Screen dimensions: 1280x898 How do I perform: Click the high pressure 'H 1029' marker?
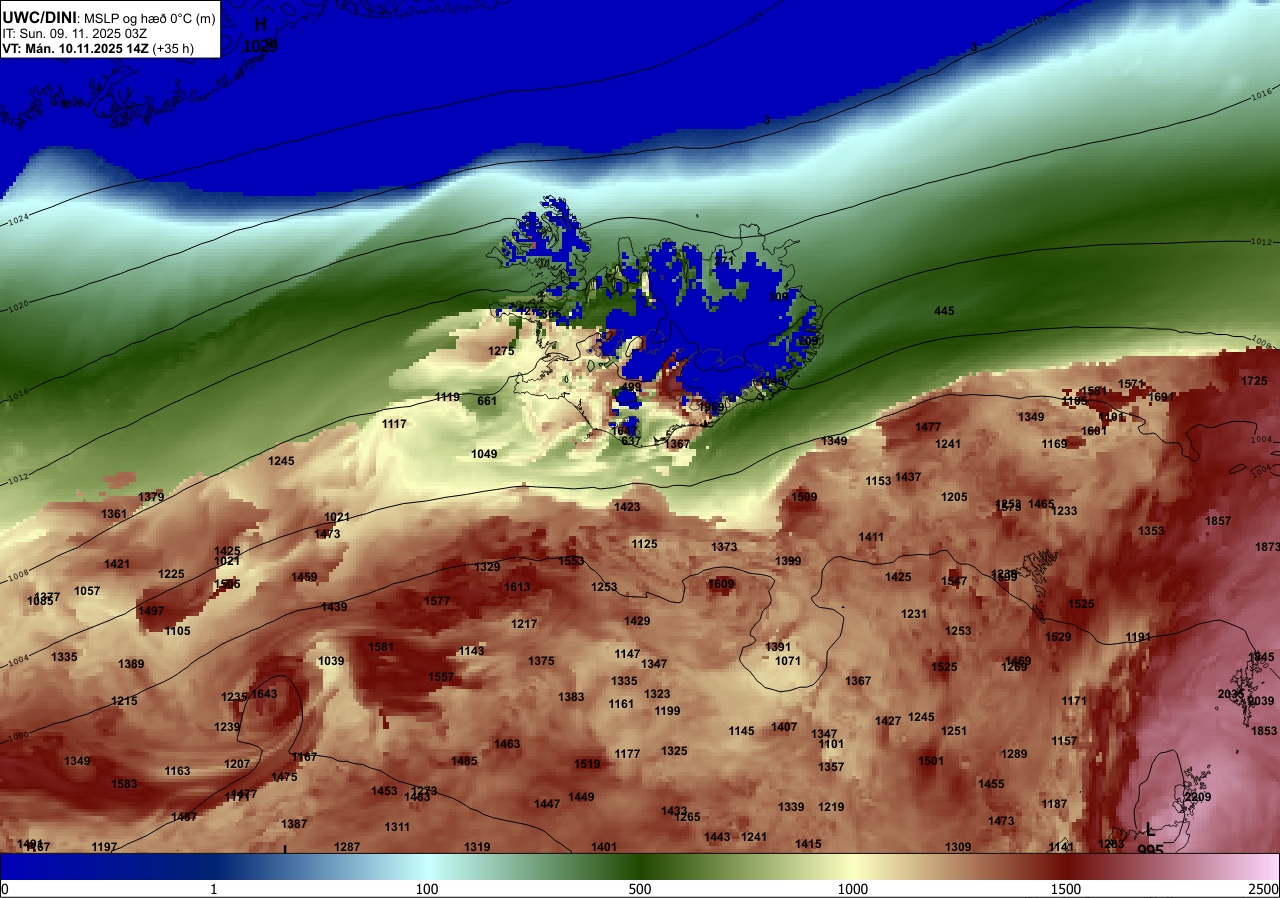pos(261,35)
